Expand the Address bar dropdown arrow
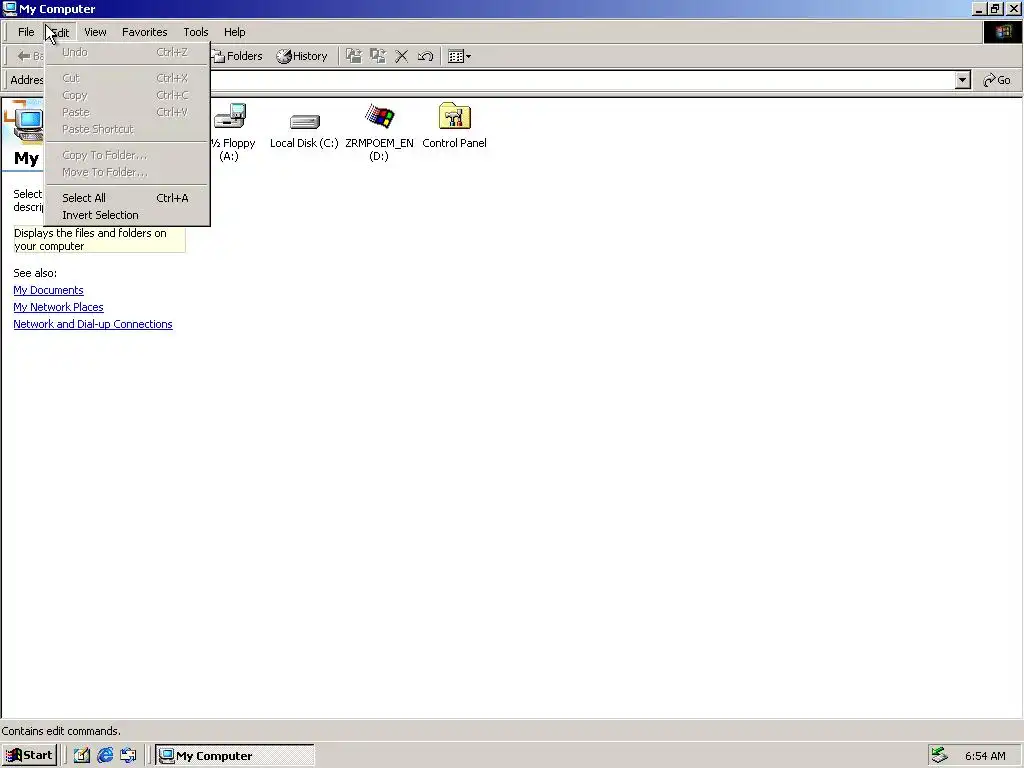 point(963,80)
